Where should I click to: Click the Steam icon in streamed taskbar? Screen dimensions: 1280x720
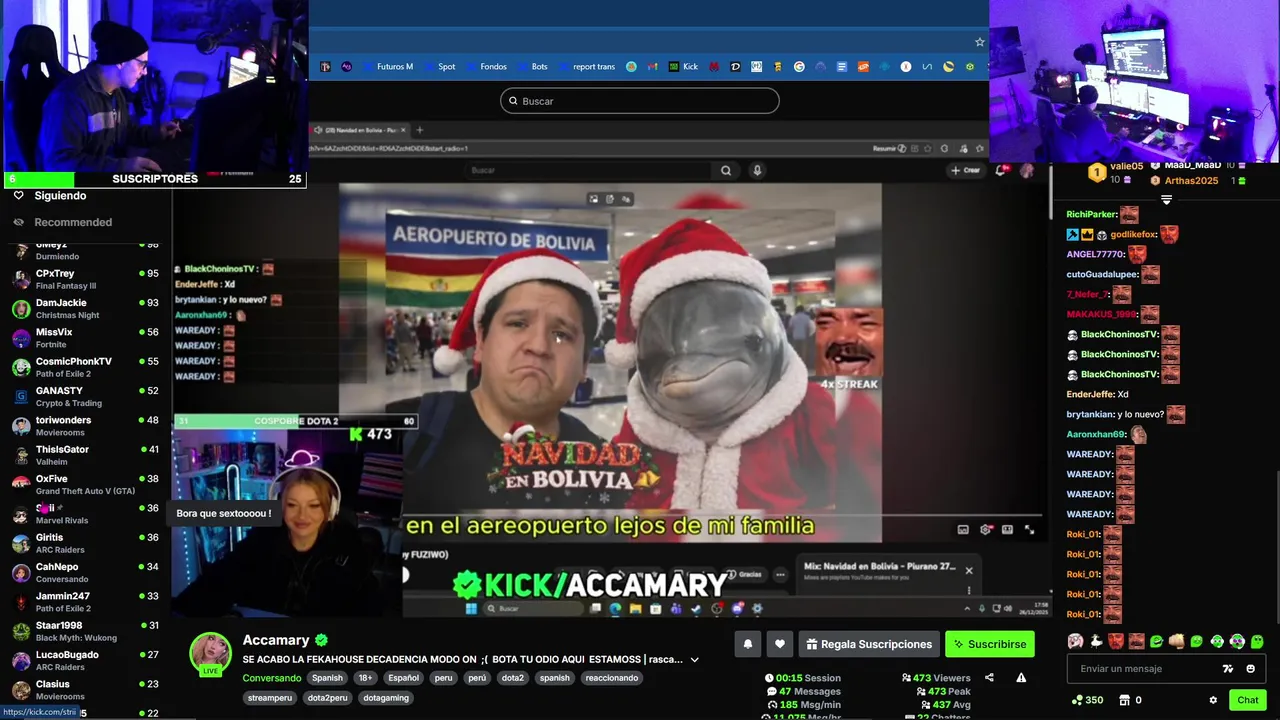695,608
